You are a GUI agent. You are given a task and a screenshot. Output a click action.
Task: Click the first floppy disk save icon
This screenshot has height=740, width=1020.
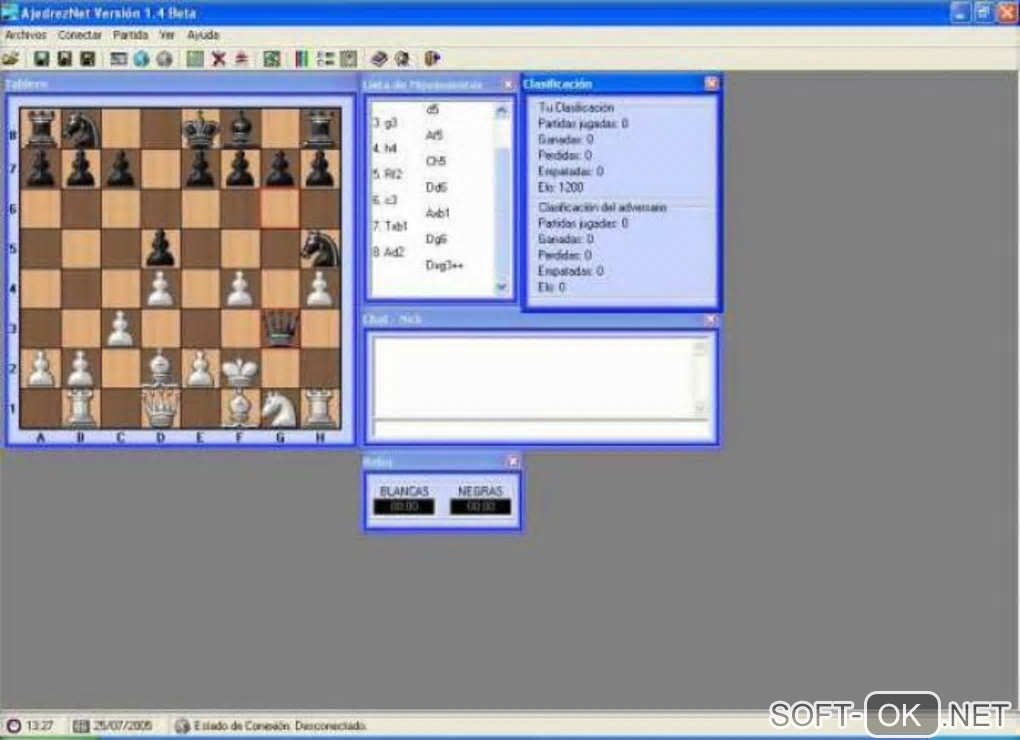41,59
